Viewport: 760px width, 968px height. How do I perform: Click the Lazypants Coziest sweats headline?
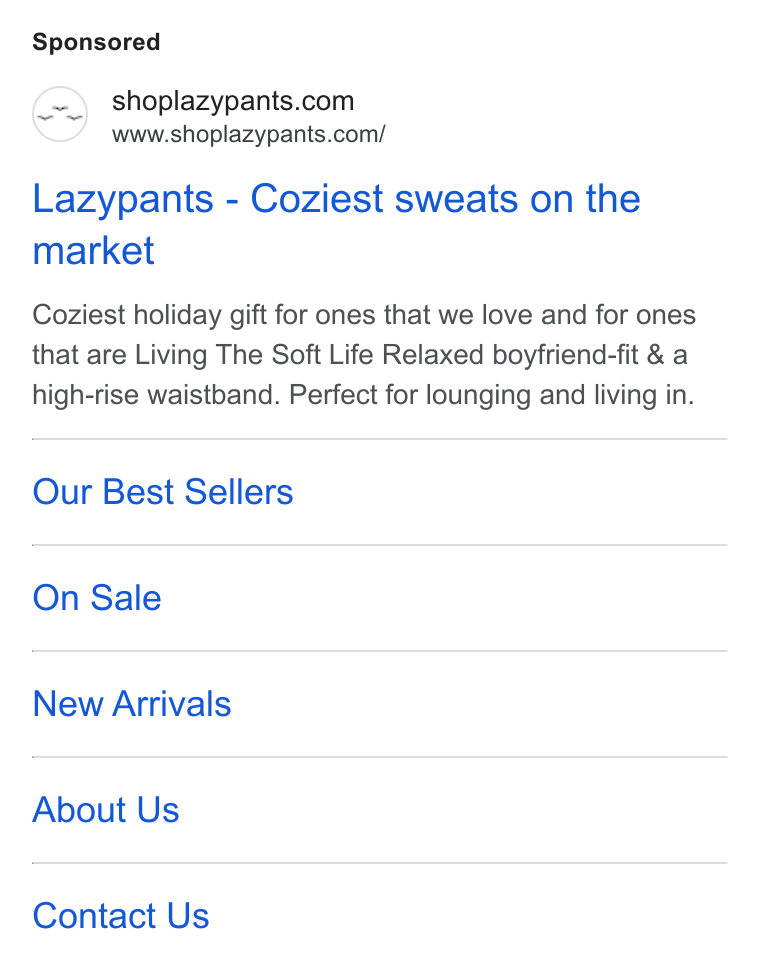click(336, 224)
